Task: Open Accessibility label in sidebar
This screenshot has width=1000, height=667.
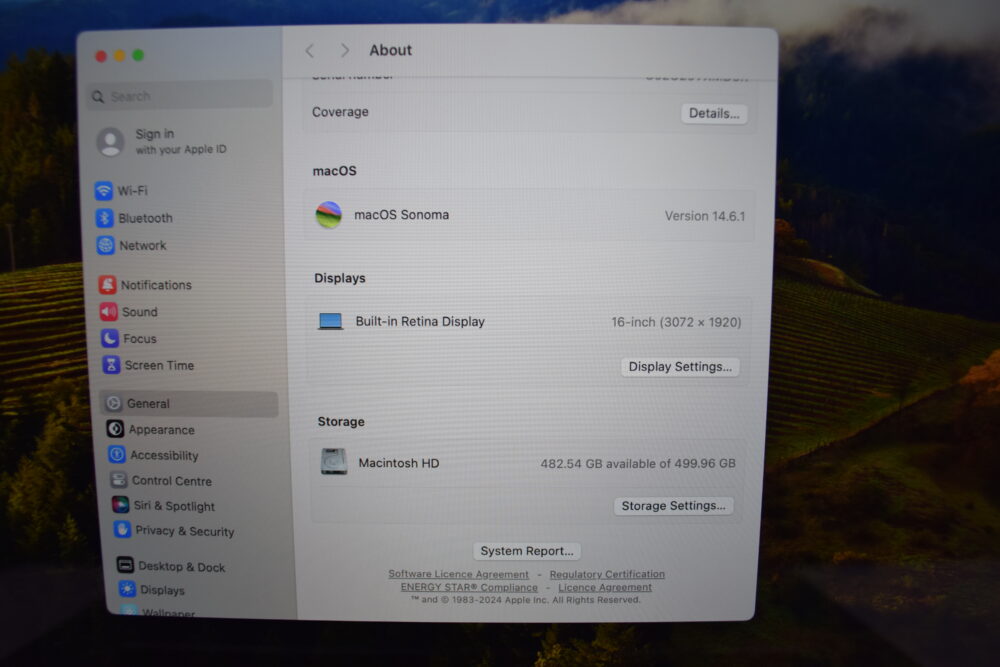Action: pos(165,455)
